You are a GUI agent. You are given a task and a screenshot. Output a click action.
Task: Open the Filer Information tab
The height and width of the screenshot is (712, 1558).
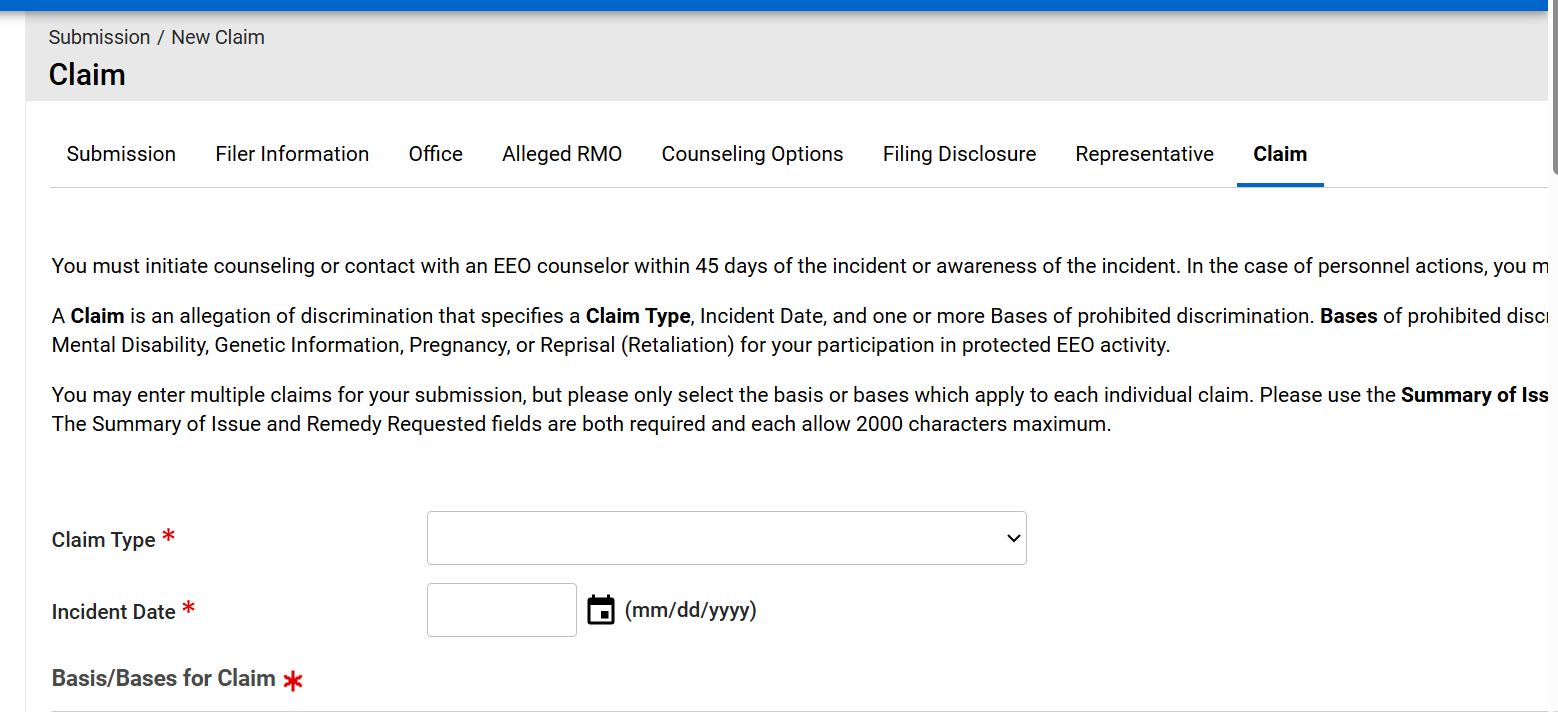coord(292,154)
